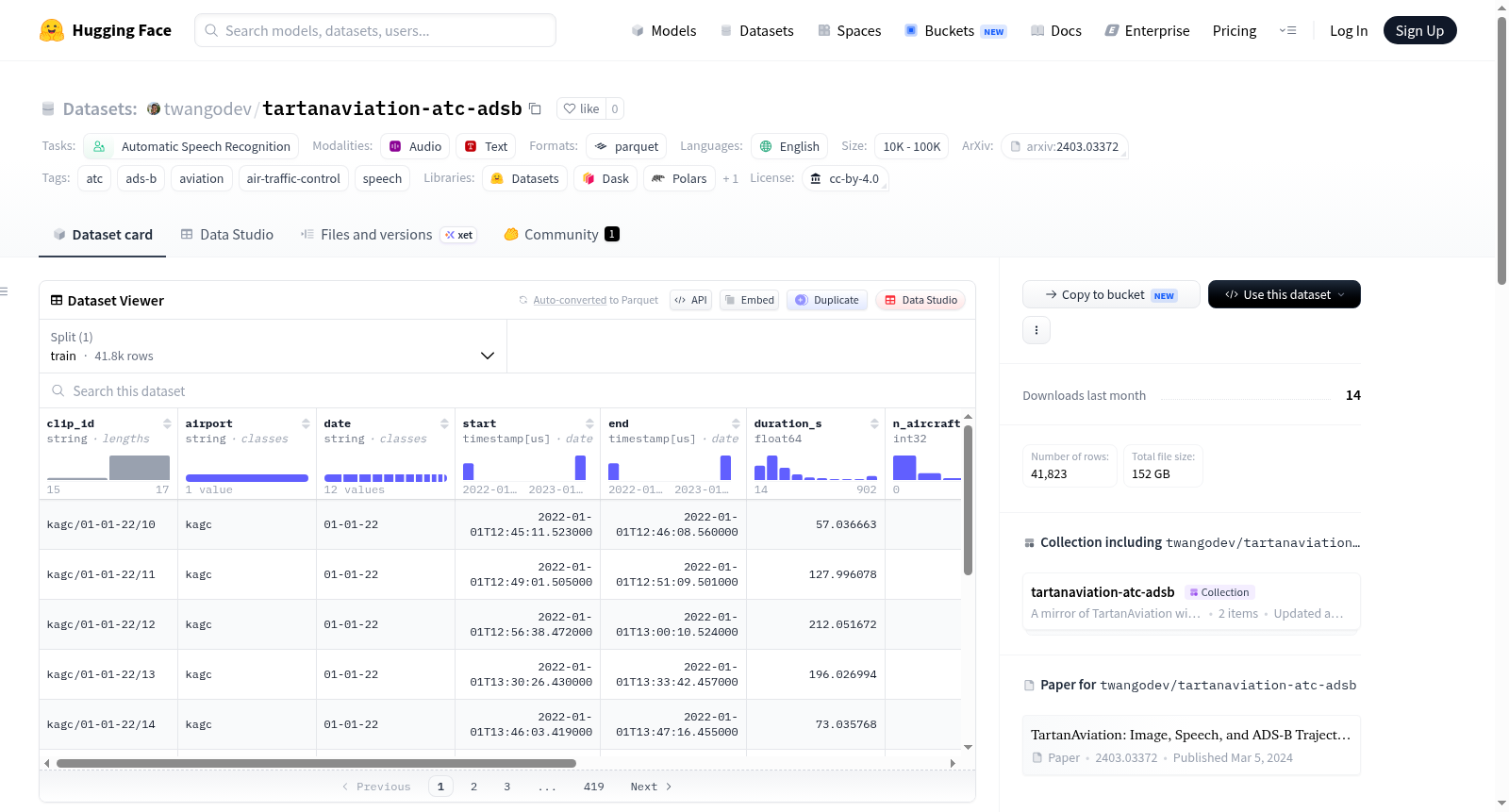Viewport: 1509px width, 812px height.
Task: Sort by clip_id column
Action: [167, 423]
